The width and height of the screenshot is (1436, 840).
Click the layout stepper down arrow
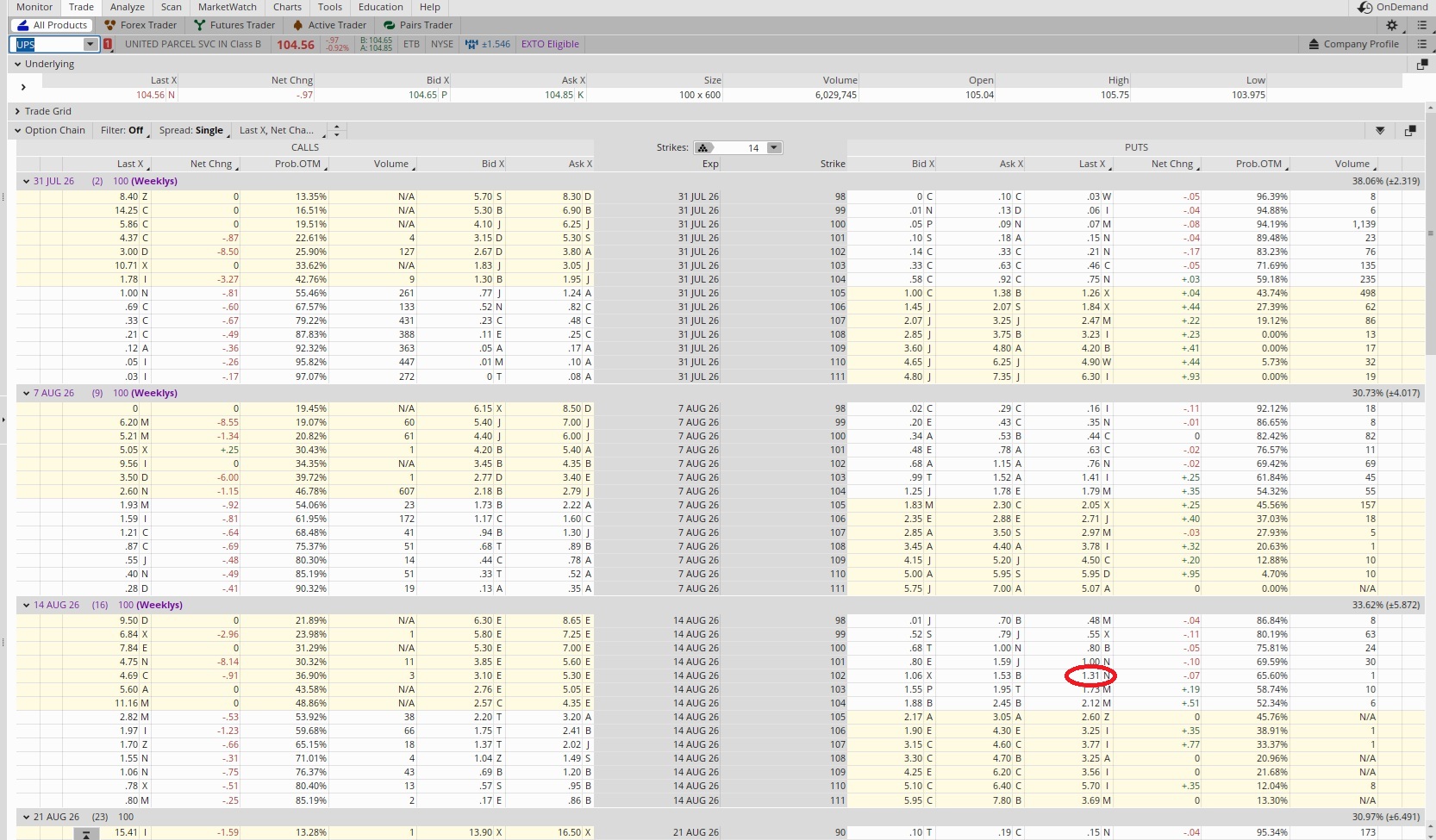coord(338,134)
